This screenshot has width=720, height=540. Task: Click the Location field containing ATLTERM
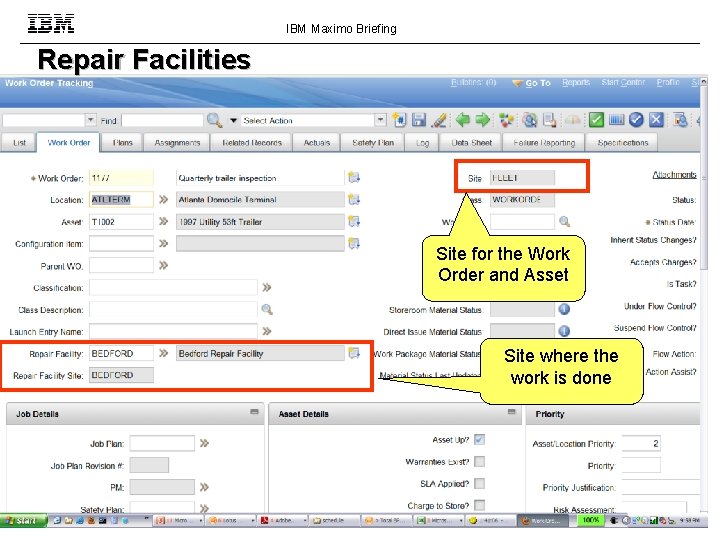point(121,199)
